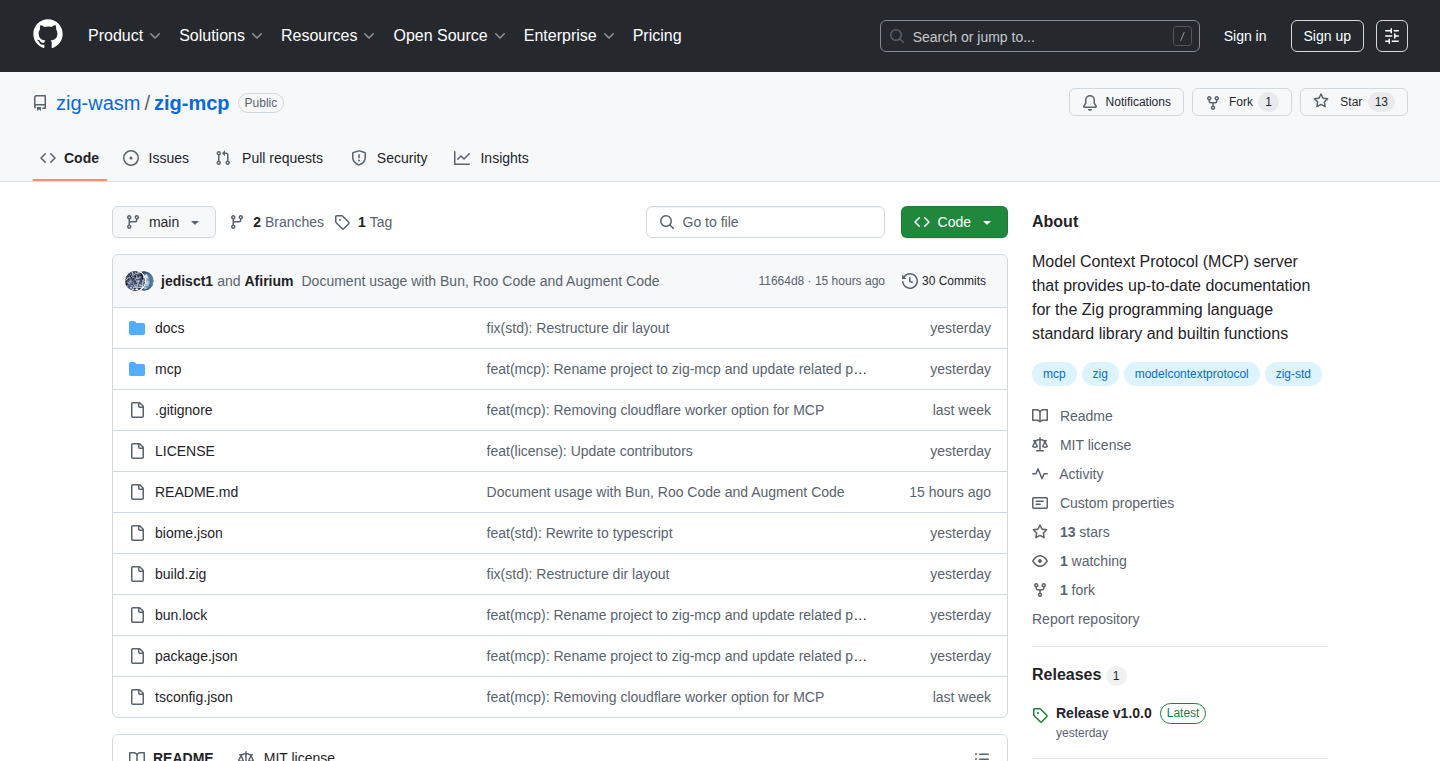Switch to the Issues tab
1440x761 pixels.
pos(156,158)
